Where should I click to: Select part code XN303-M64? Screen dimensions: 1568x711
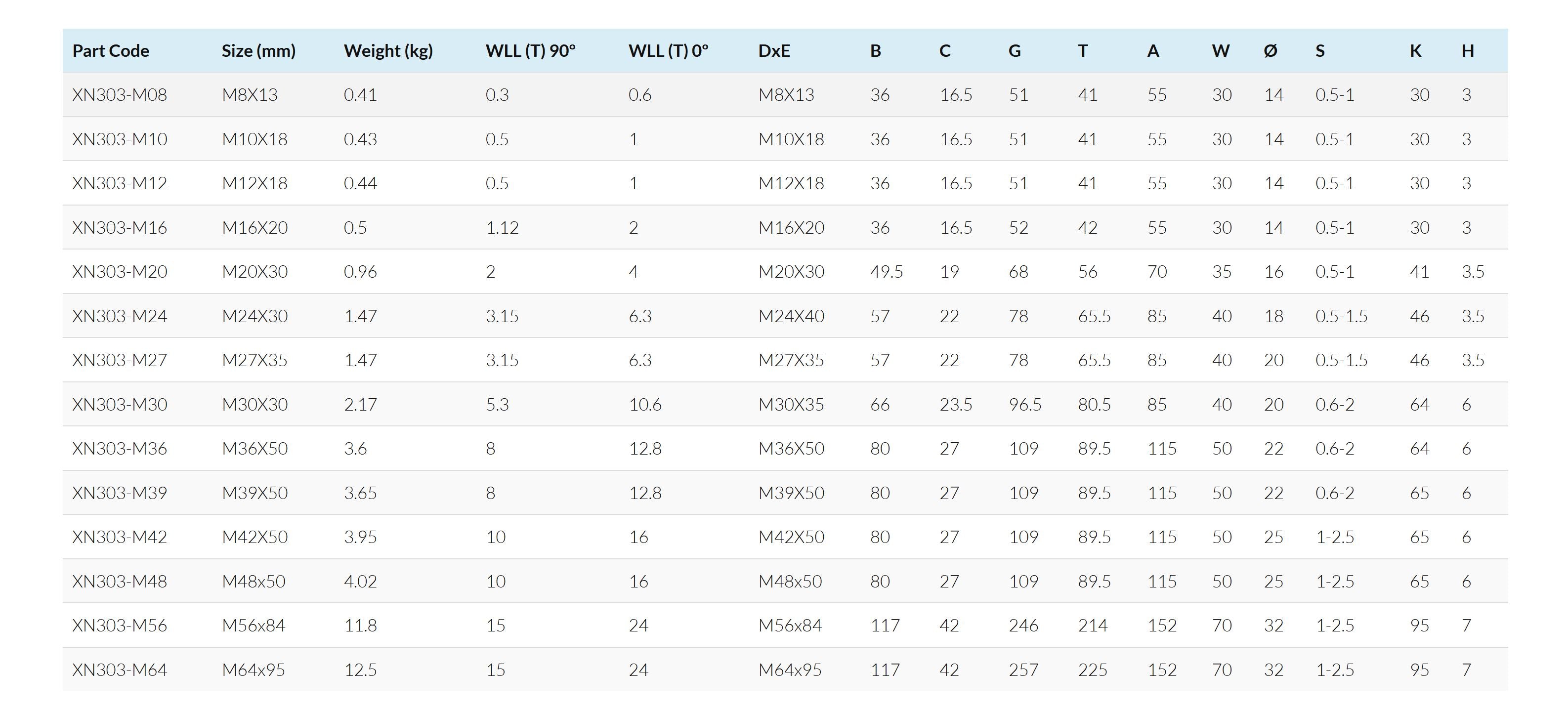coord(119,670)
